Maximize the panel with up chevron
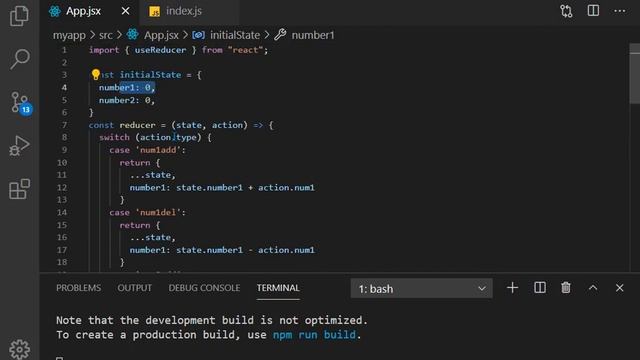 tap(593, 288)
